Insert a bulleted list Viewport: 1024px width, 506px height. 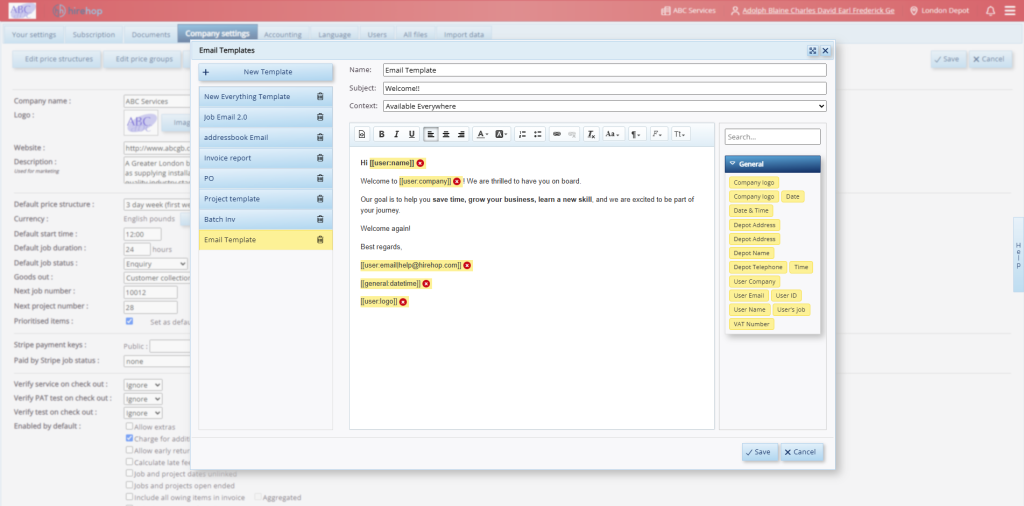click(x=537, y=134)
